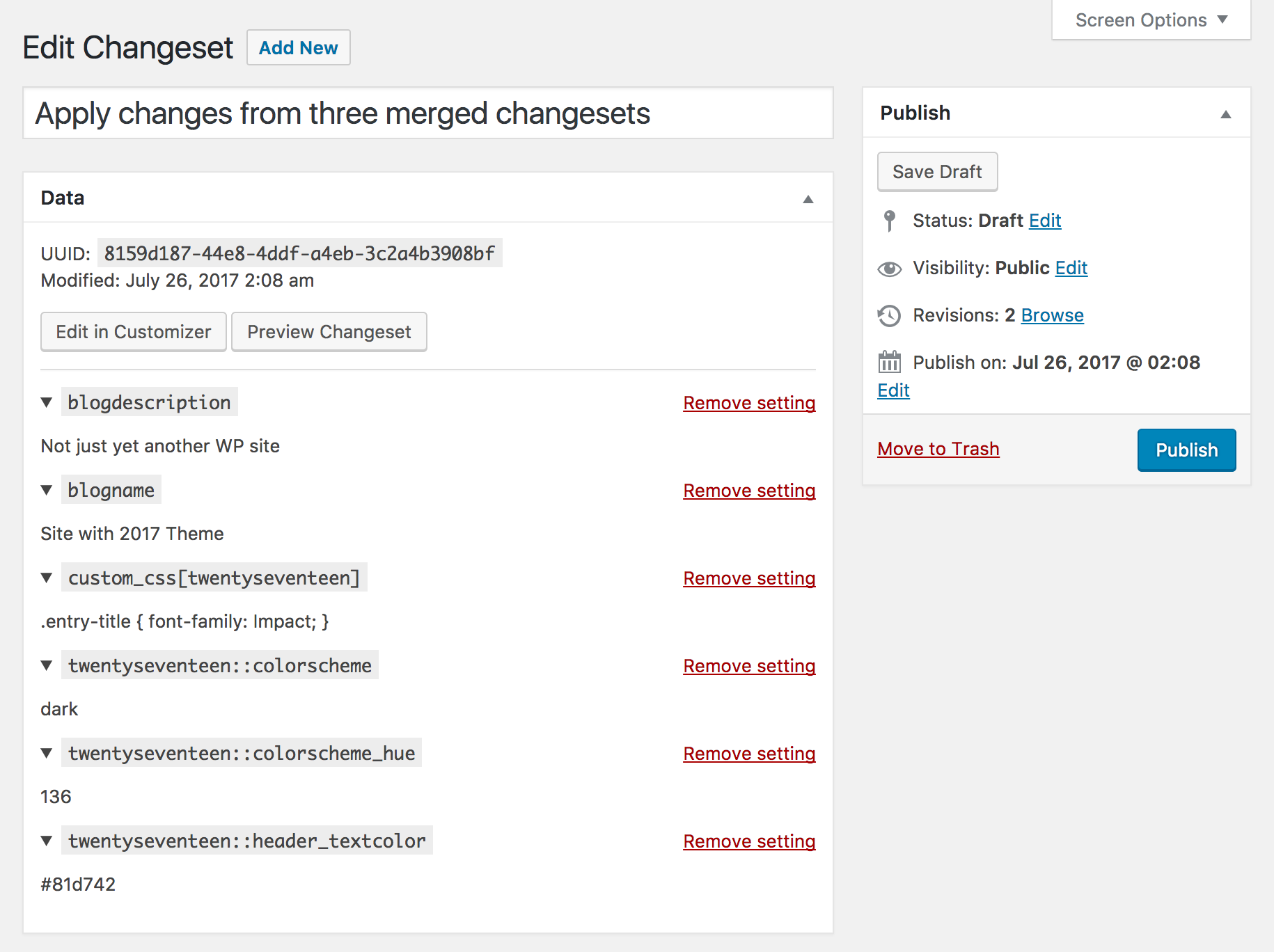Collapse the Data panel arrow
The height and width of the screenshot is (952, 1274).
coord(808,199)
